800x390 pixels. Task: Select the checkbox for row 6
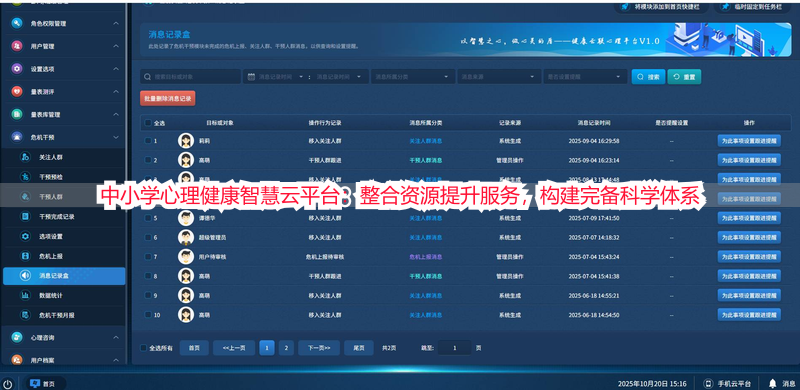tap(148, 237)
